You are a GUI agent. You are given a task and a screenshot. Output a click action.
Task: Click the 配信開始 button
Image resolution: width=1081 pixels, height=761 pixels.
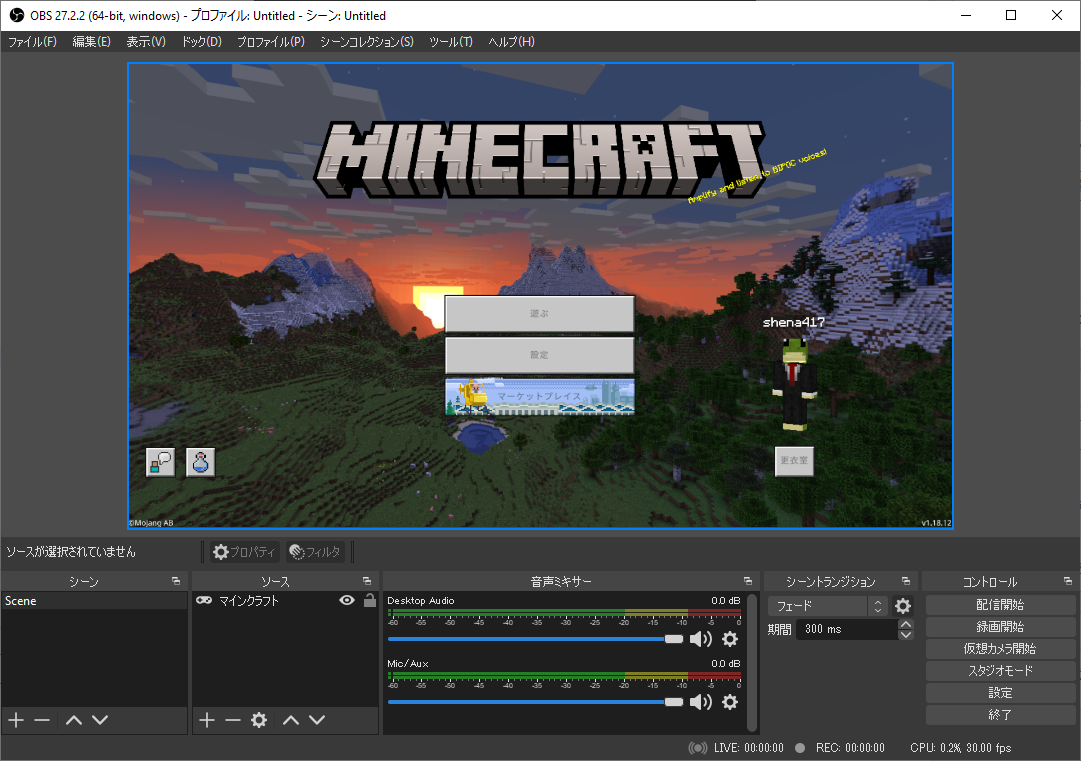1000,605
